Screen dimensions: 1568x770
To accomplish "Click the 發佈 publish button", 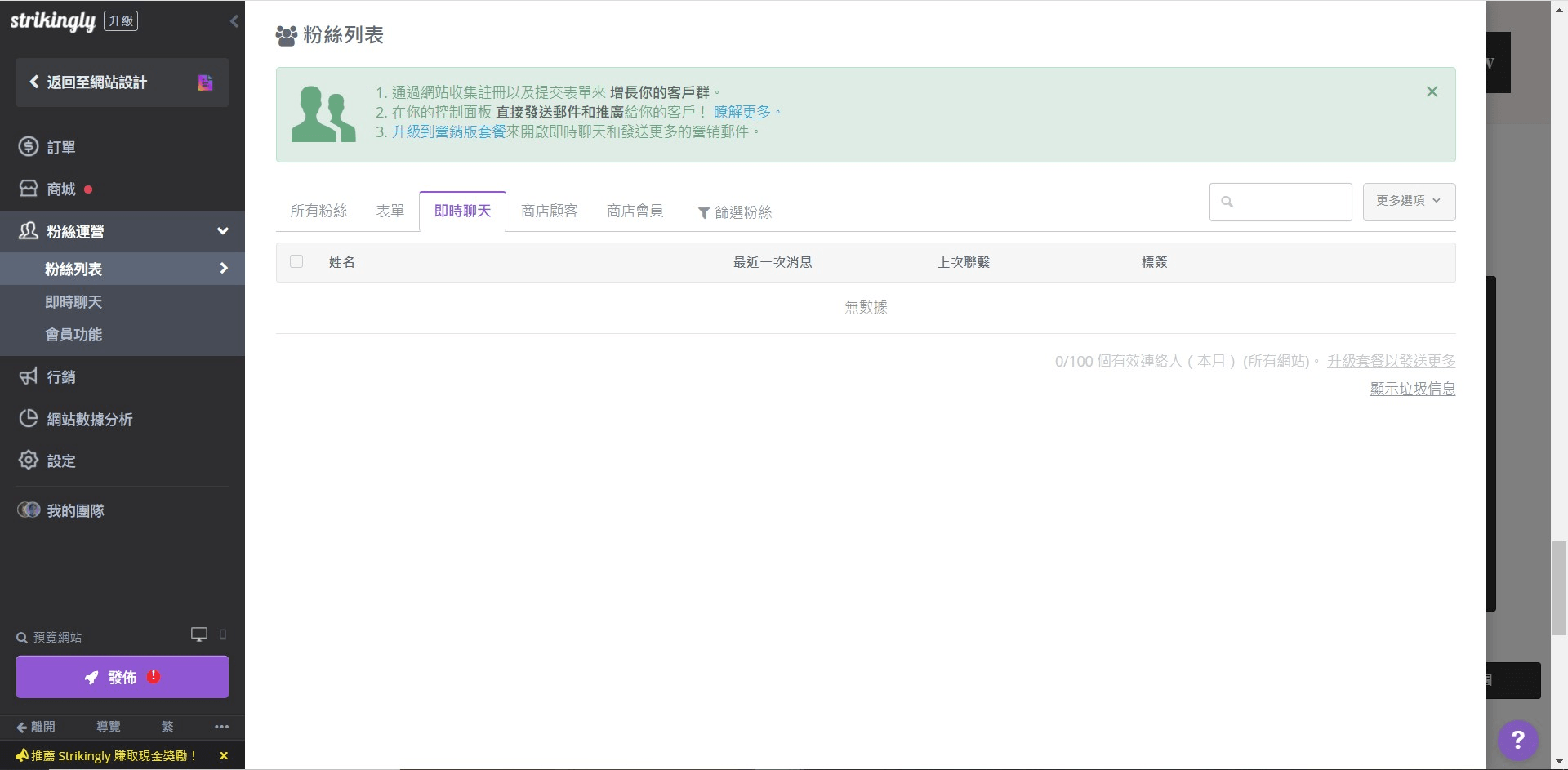I will (x=122, y=677).
